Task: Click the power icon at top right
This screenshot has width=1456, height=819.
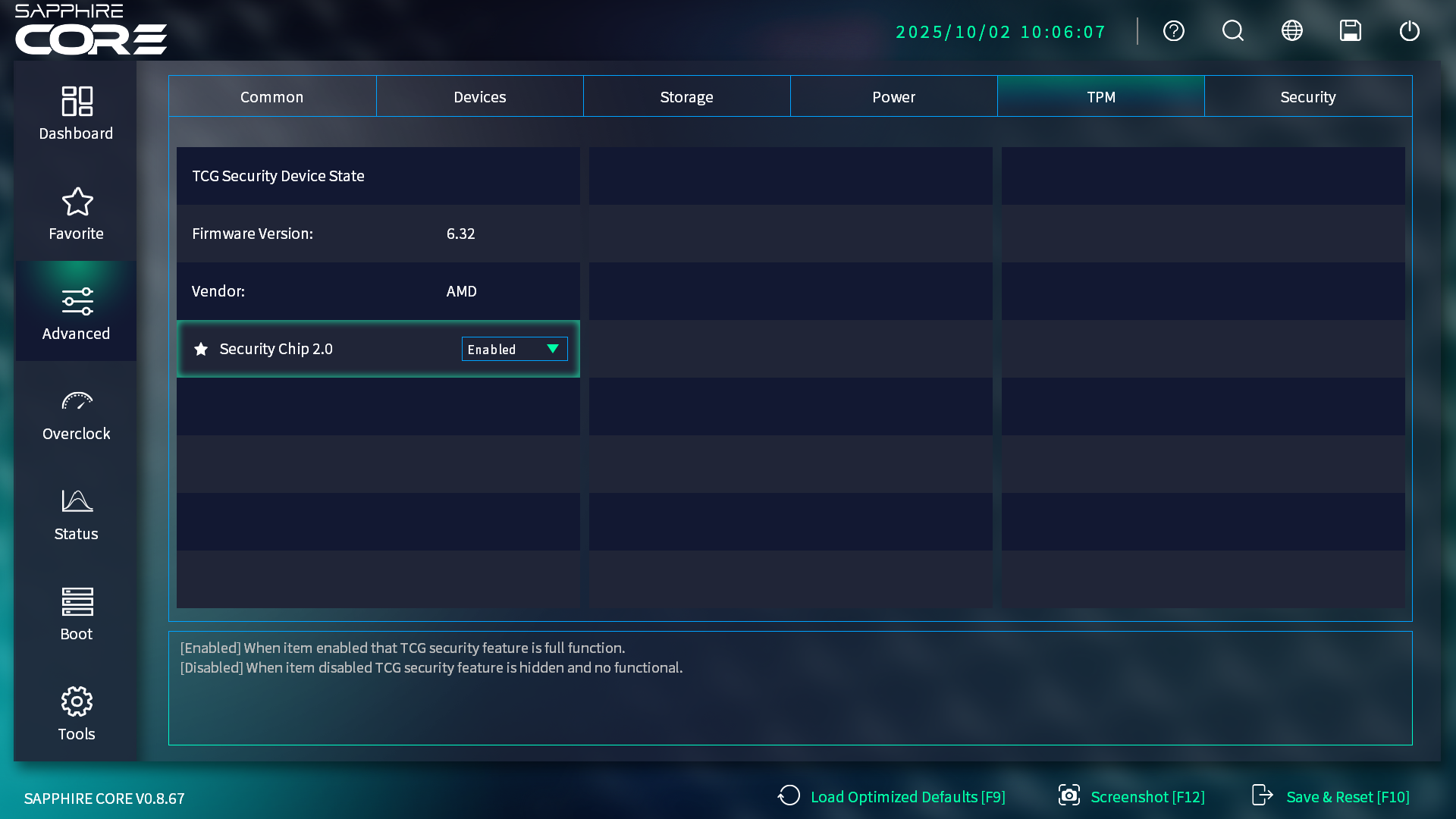Action: click(1409, 31)
